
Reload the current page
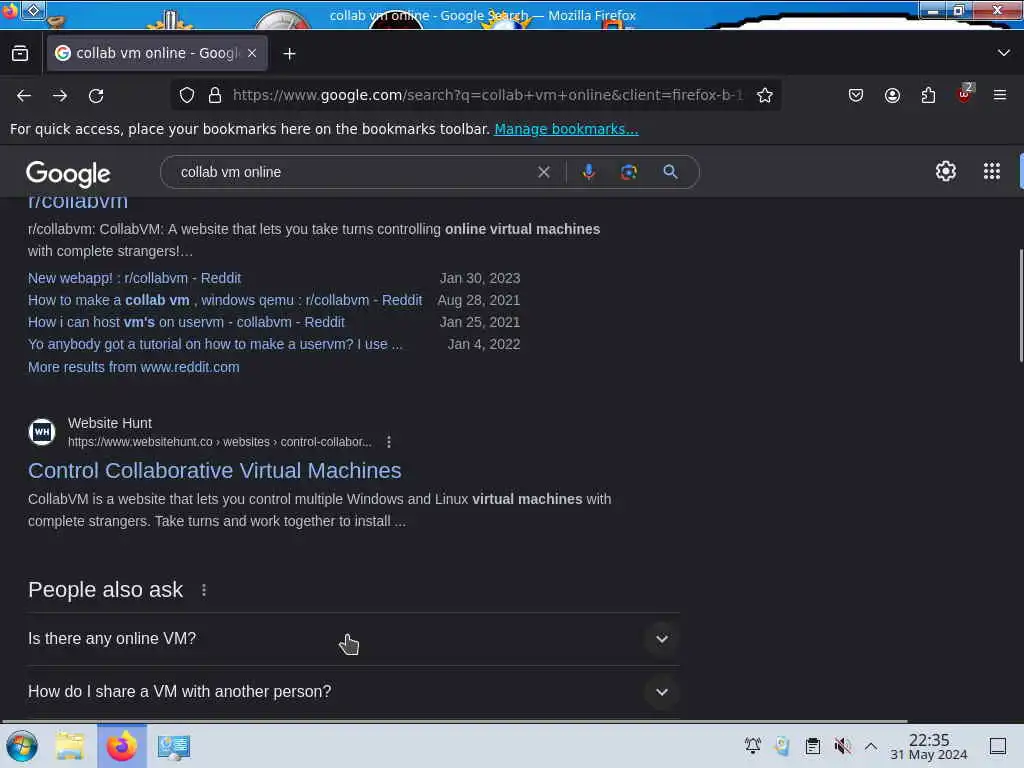[x=96, y=95]
